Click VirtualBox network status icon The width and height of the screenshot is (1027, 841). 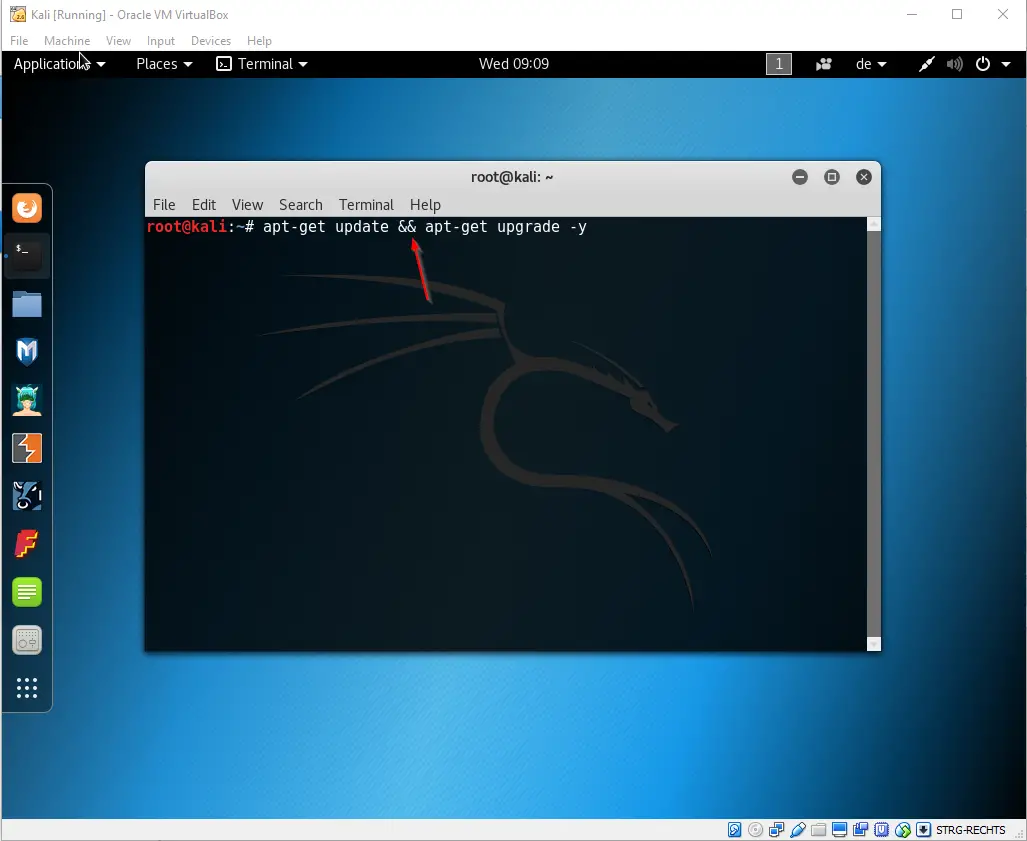pyautogui.click(x=776, y=830)
